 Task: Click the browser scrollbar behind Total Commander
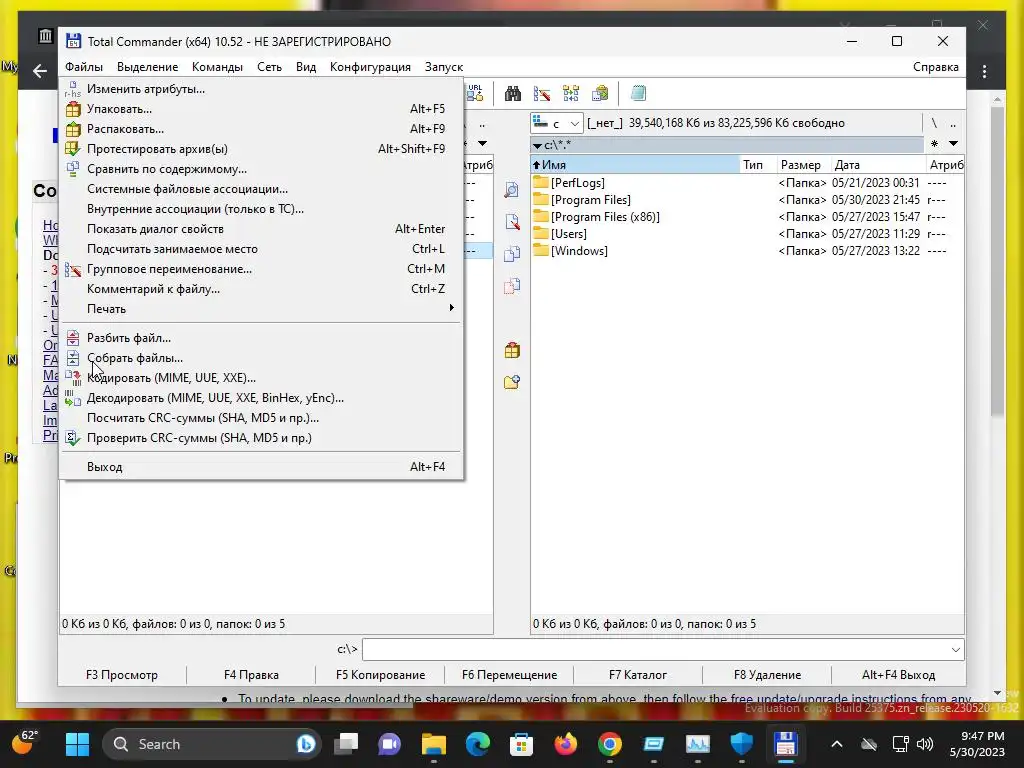(997, 261)
